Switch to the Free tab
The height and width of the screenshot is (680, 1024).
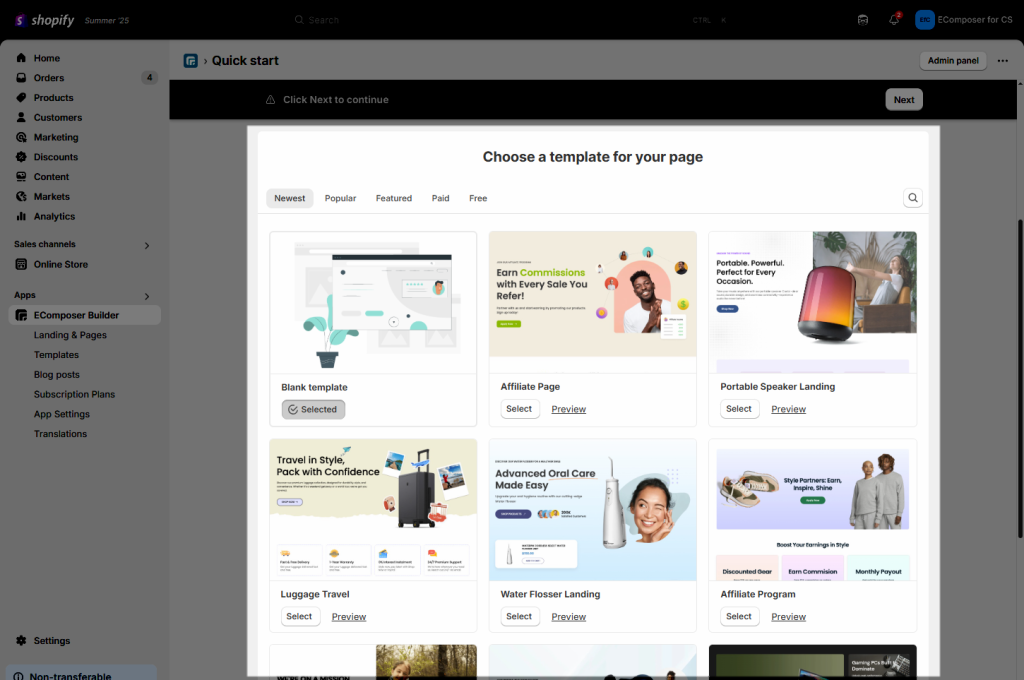[x=478, y=198]
